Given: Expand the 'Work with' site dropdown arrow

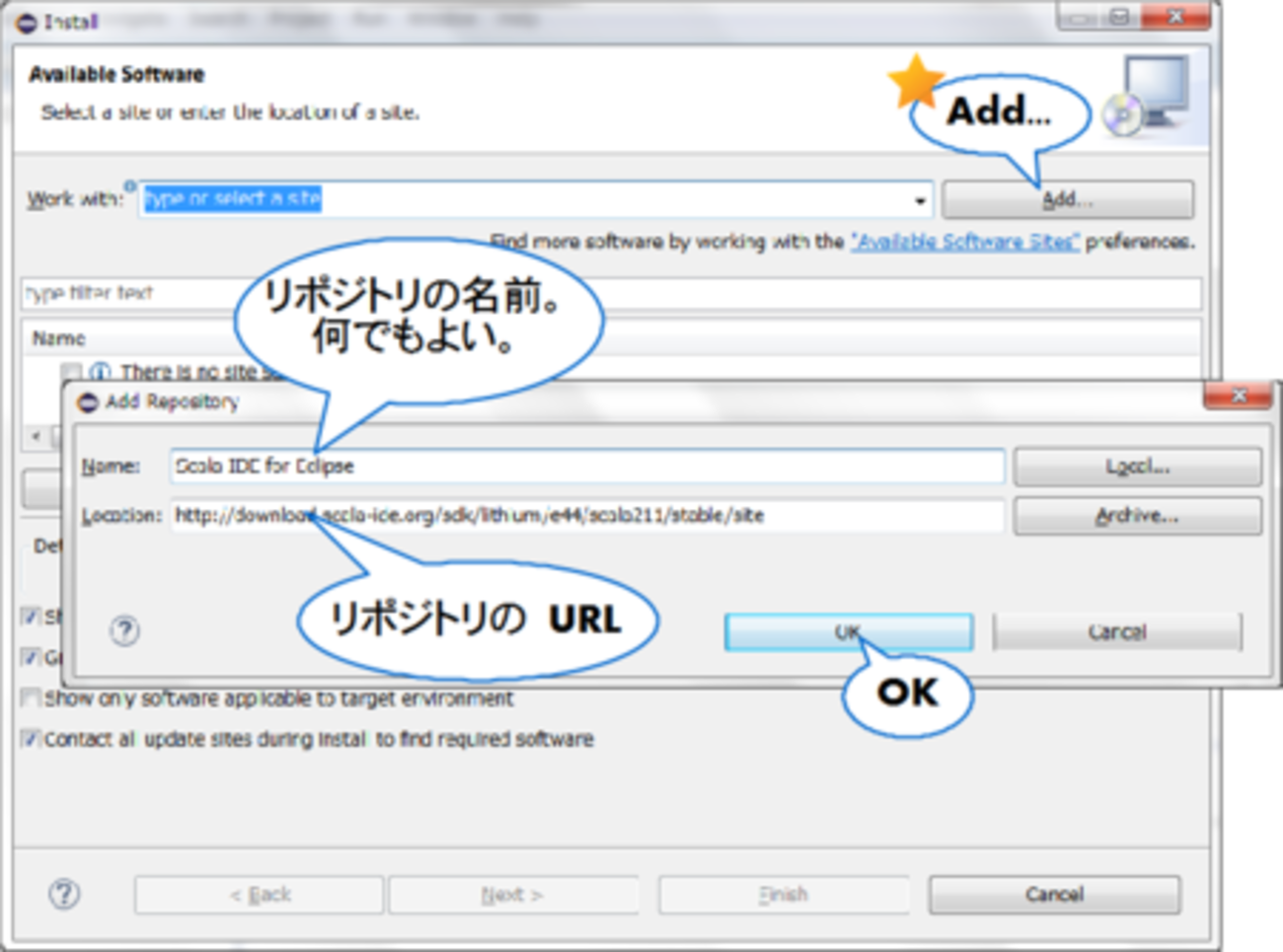Looking at the screenshot, I should click(920, 200).
